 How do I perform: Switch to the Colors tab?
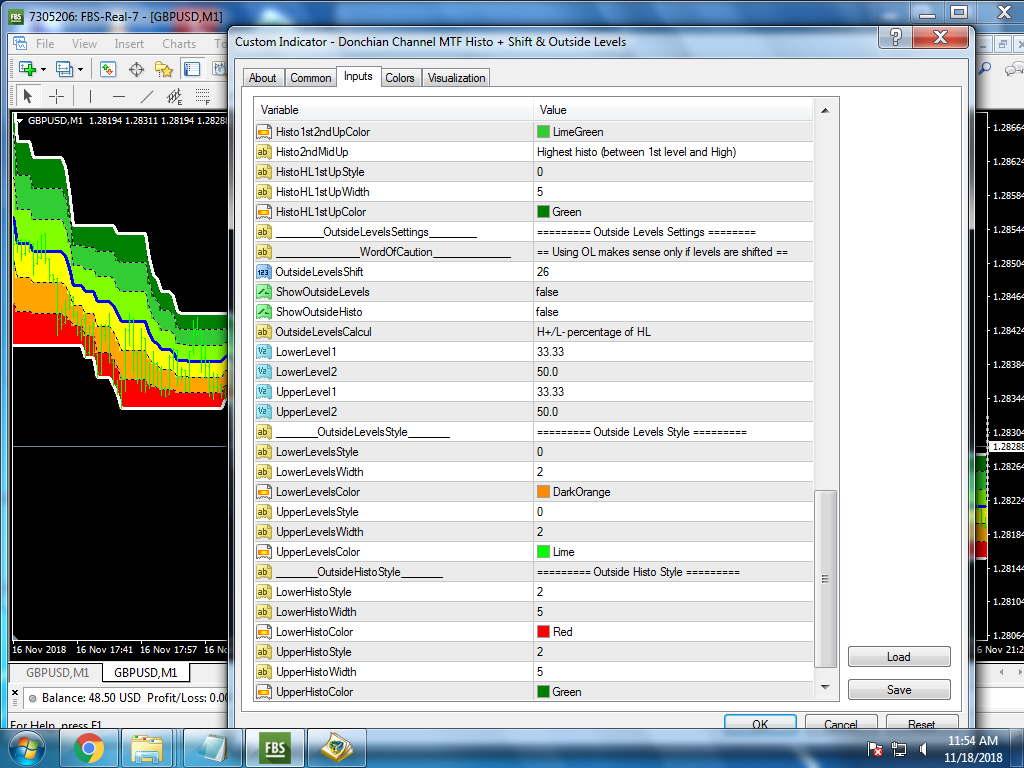(400, 78)
